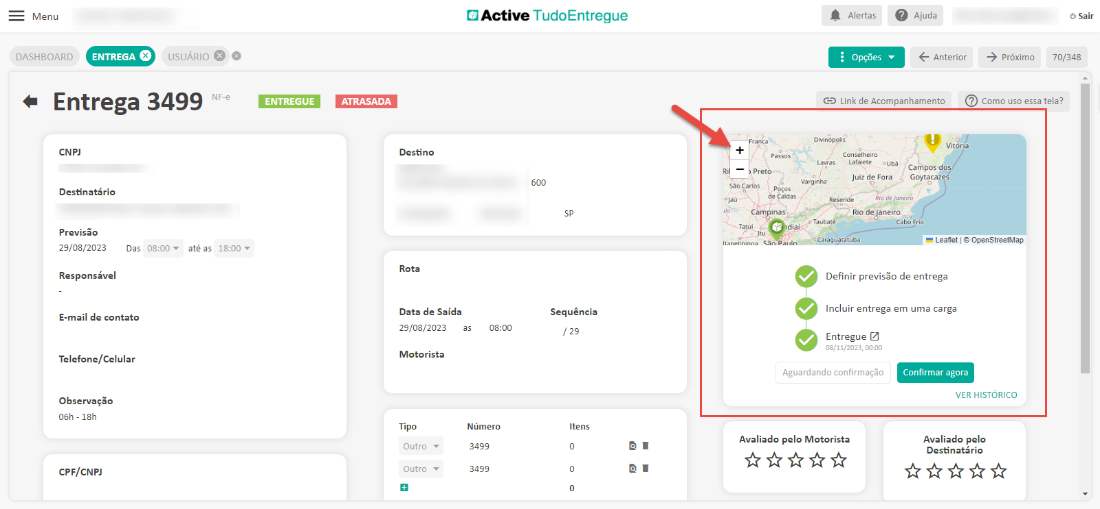Image resolution: width=1100 pixels, height=509 pixels.
Task: Open the first row Tipo Outro dropdown
Action: [x=421, y=446]
